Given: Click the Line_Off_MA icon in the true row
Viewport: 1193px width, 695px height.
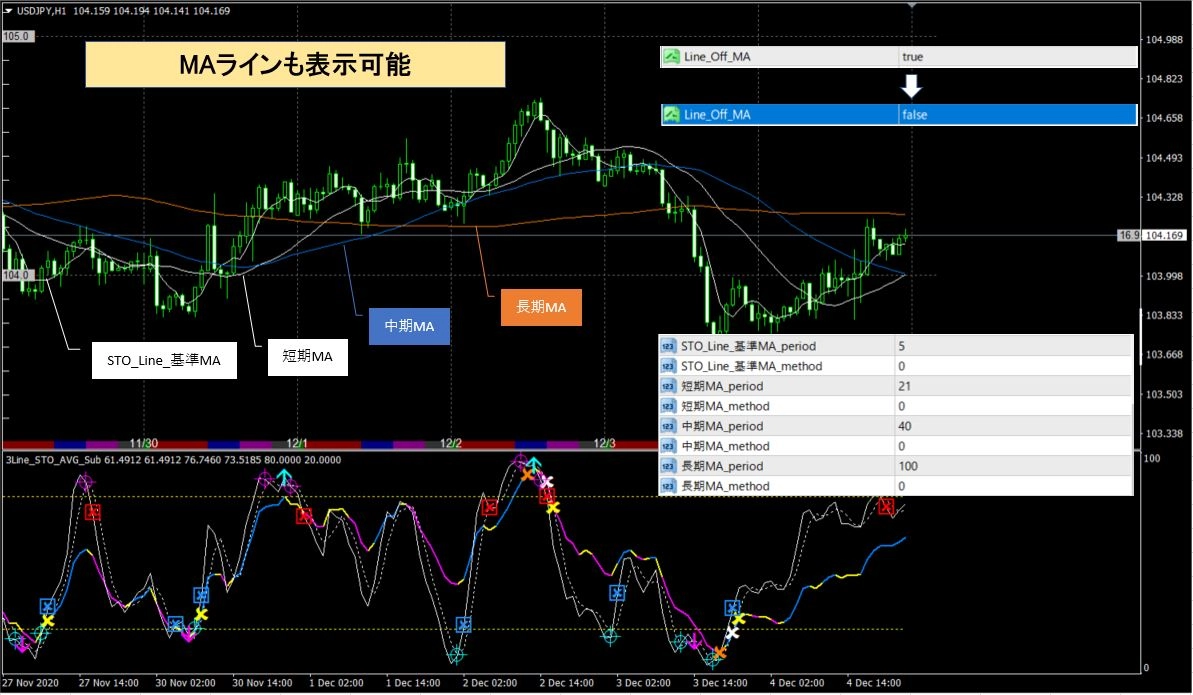Looking at the screenshot, I should (671, 56).
